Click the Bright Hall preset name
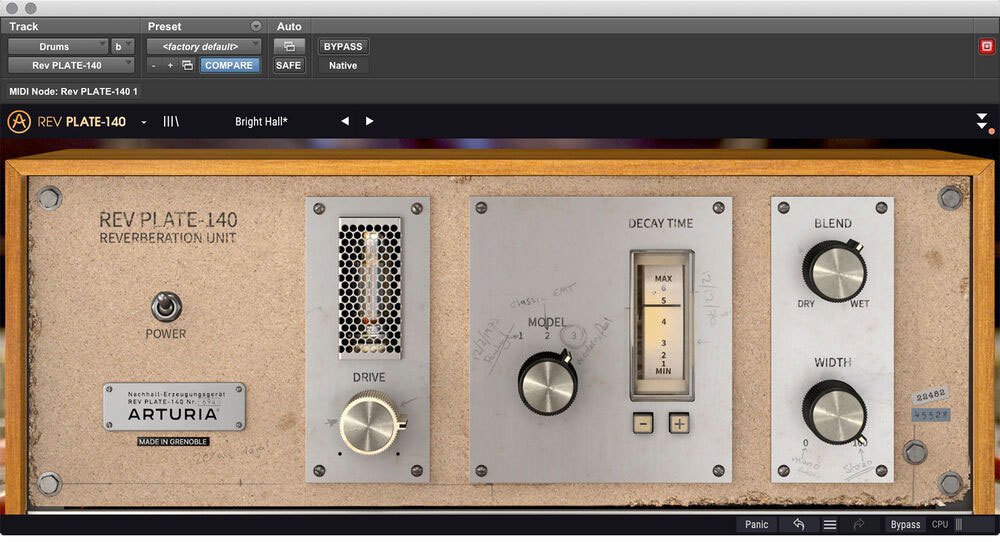Screen dimensions: 1000x542 coord(261,122)
